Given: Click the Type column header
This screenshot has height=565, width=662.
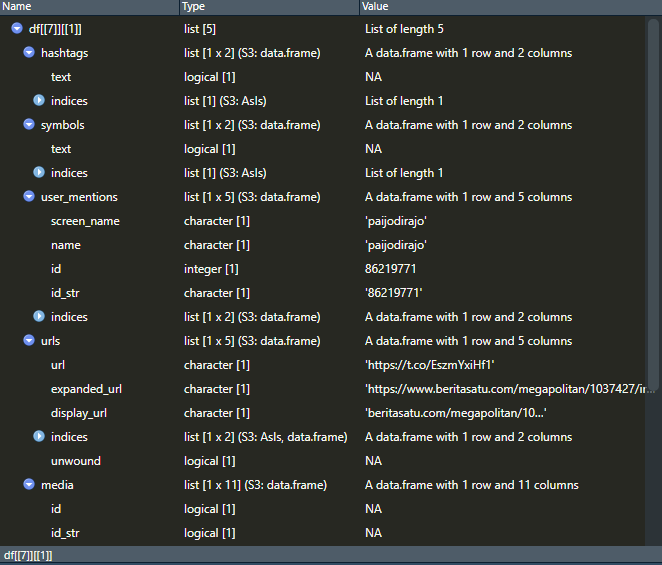Looking at the screenshot, I should click(x=269, y=7).
